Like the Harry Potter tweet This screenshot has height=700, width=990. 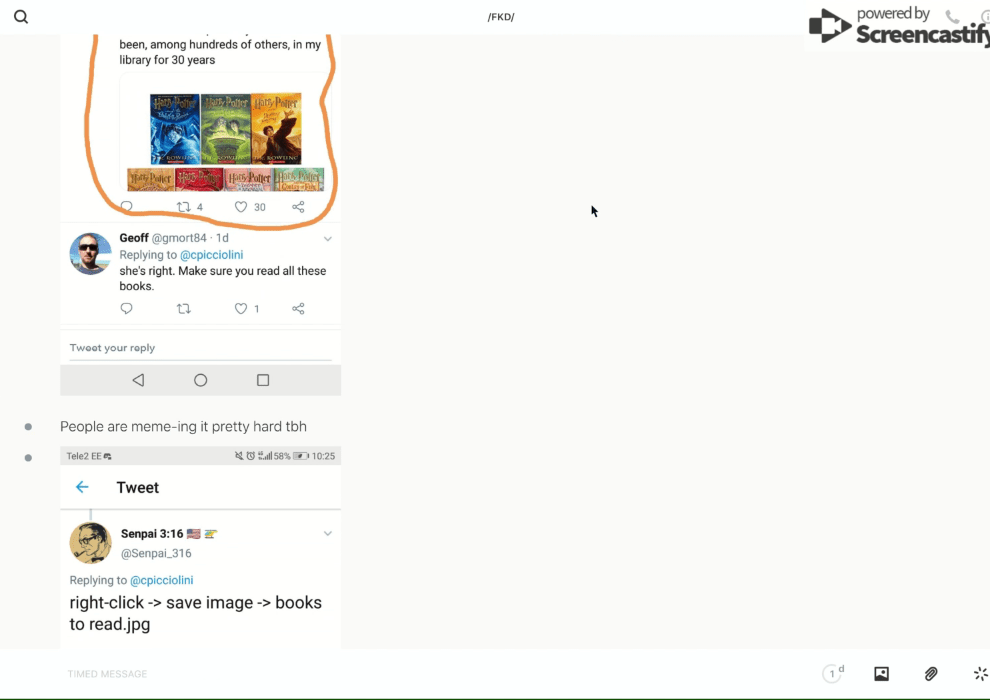241,207
